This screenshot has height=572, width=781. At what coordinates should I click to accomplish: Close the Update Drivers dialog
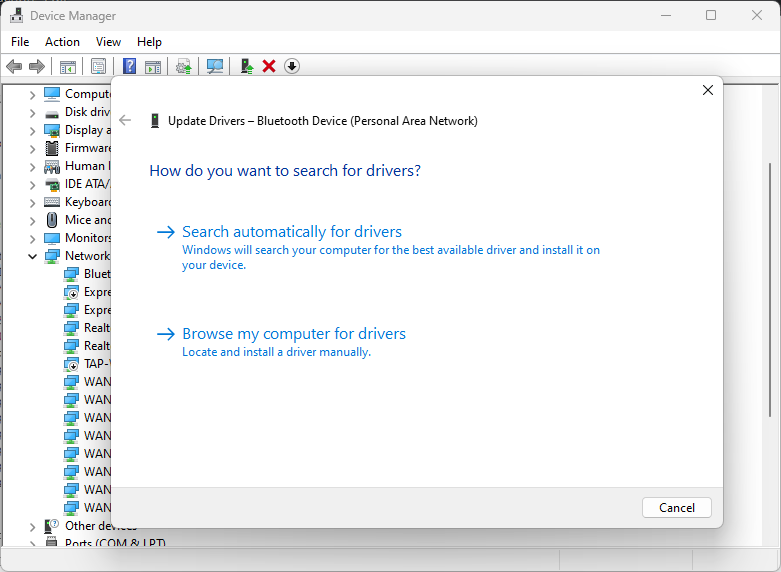pos(708,90)
